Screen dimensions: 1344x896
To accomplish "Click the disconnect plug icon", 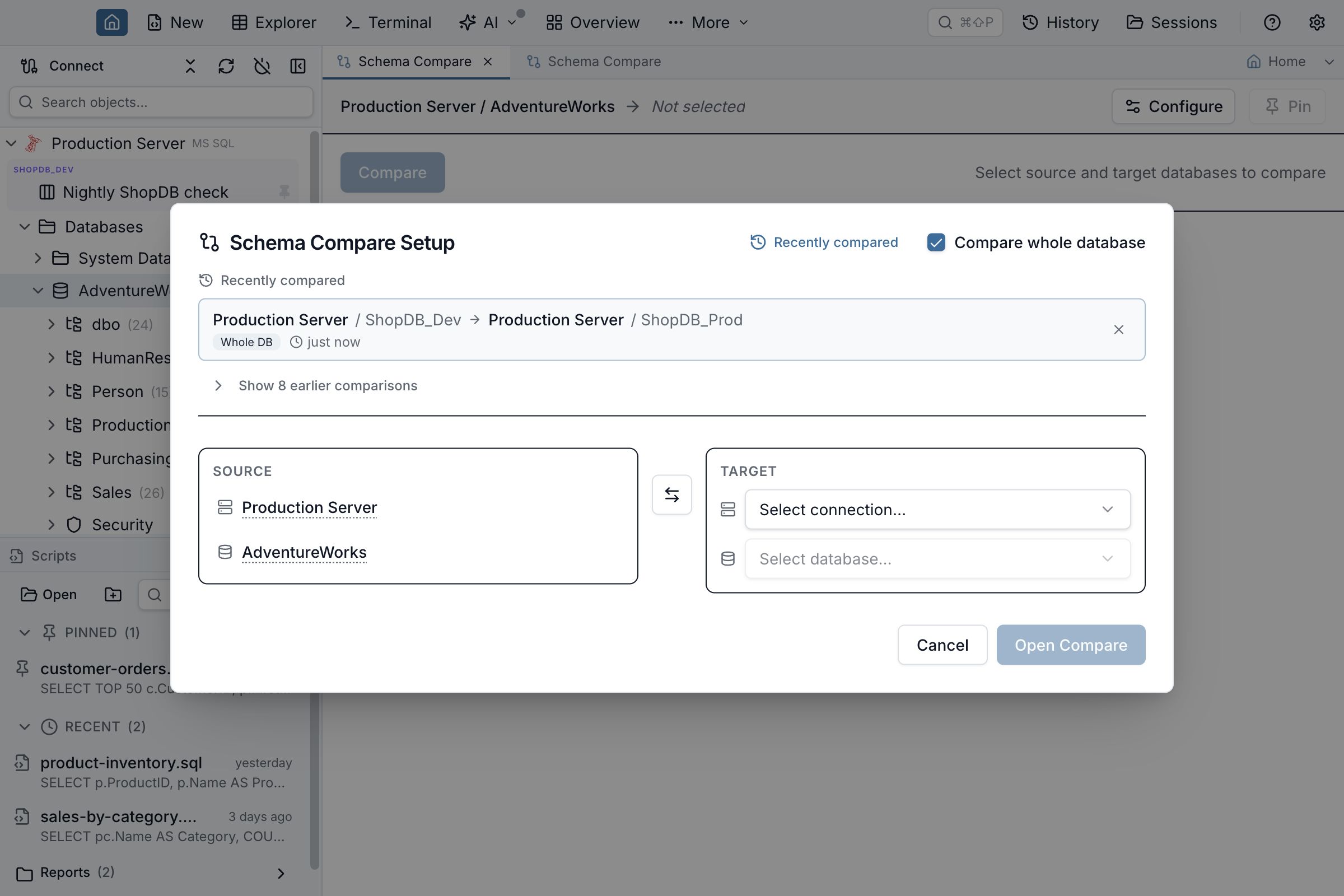I will [x=262, y=66].
